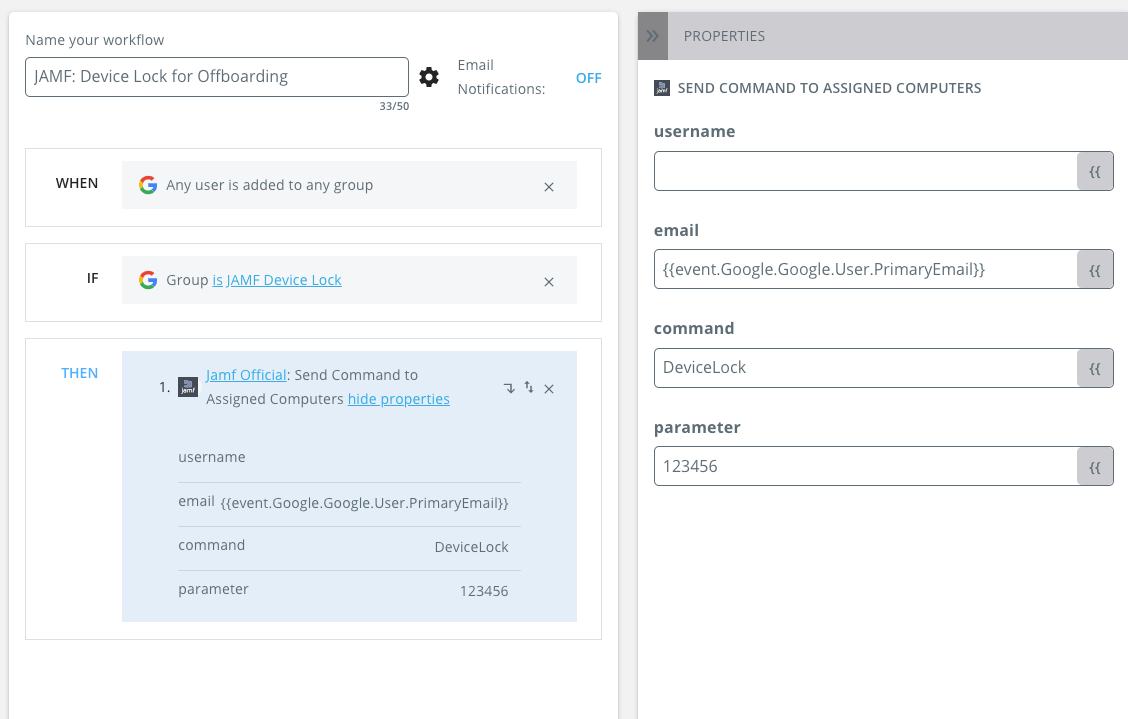Focus the username properties input
The image size is (1128, 719).
coord(865,171)
